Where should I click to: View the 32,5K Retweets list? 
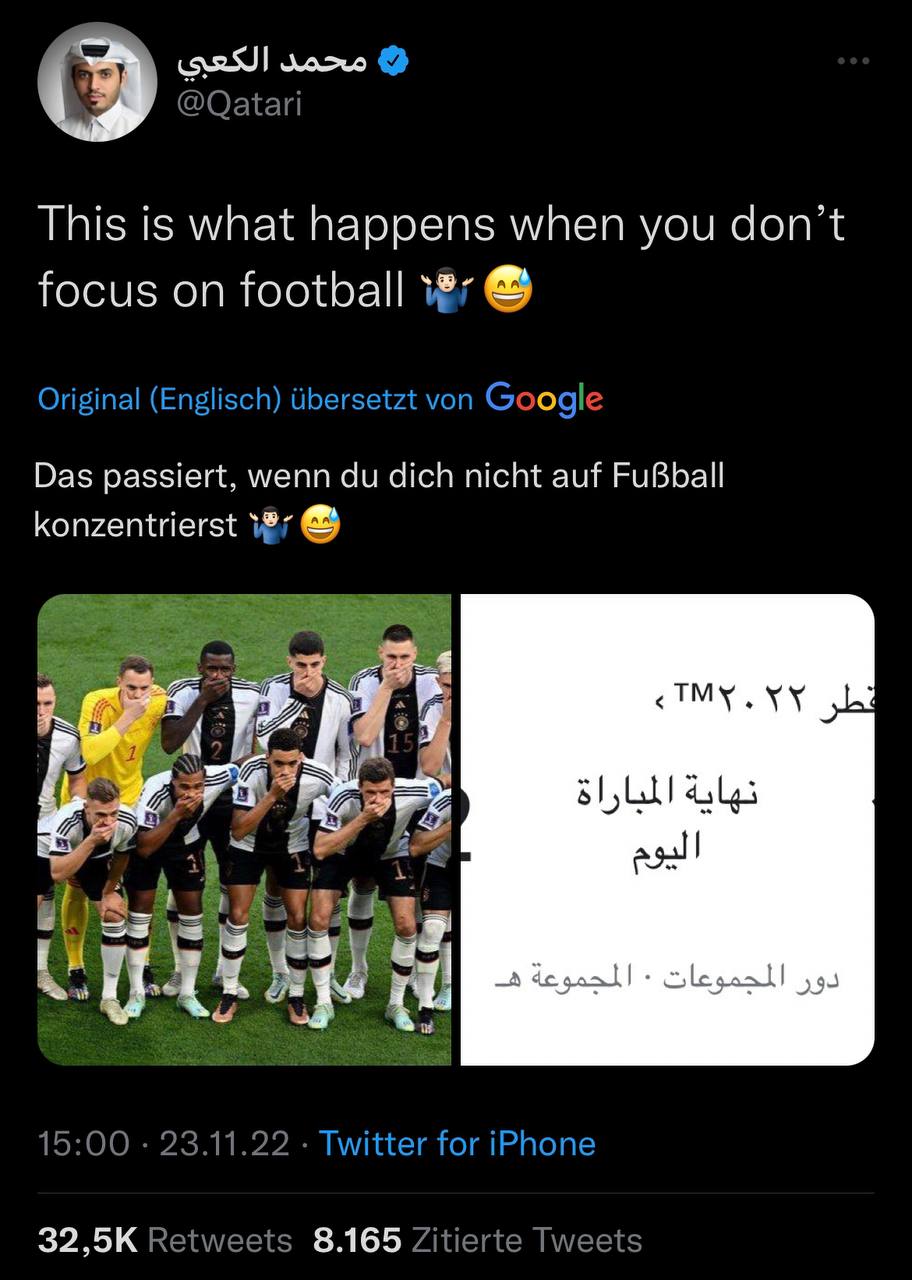click(165, 1240)
